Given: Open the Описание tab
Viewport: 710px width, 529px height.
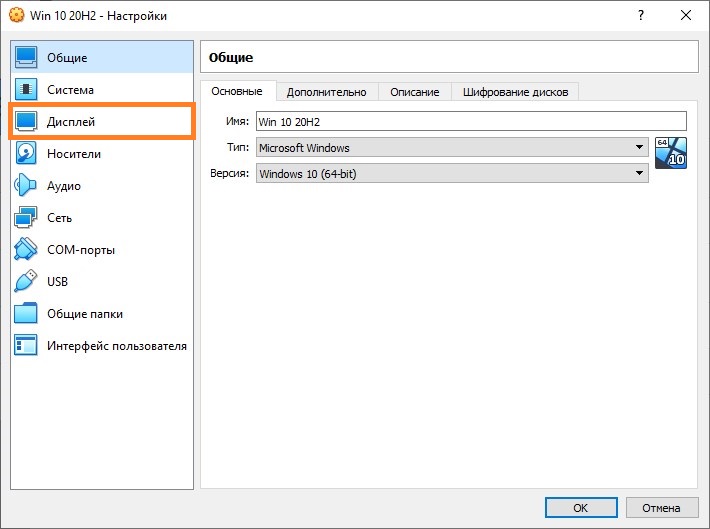Looking at the screenshot, I should tap(414, 92).
